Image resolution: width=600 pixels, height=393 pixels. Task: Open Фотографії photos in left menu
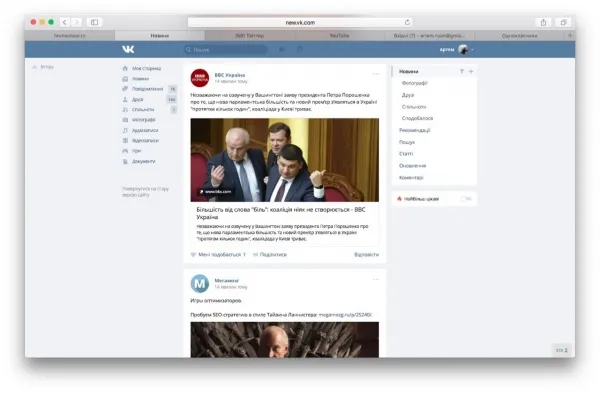point(139,120)
